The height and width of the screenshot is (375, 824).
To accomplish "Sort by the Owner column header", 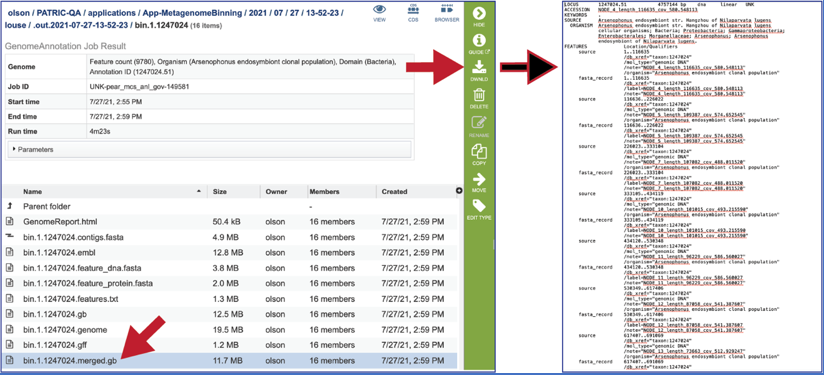I will pos(276,192).
